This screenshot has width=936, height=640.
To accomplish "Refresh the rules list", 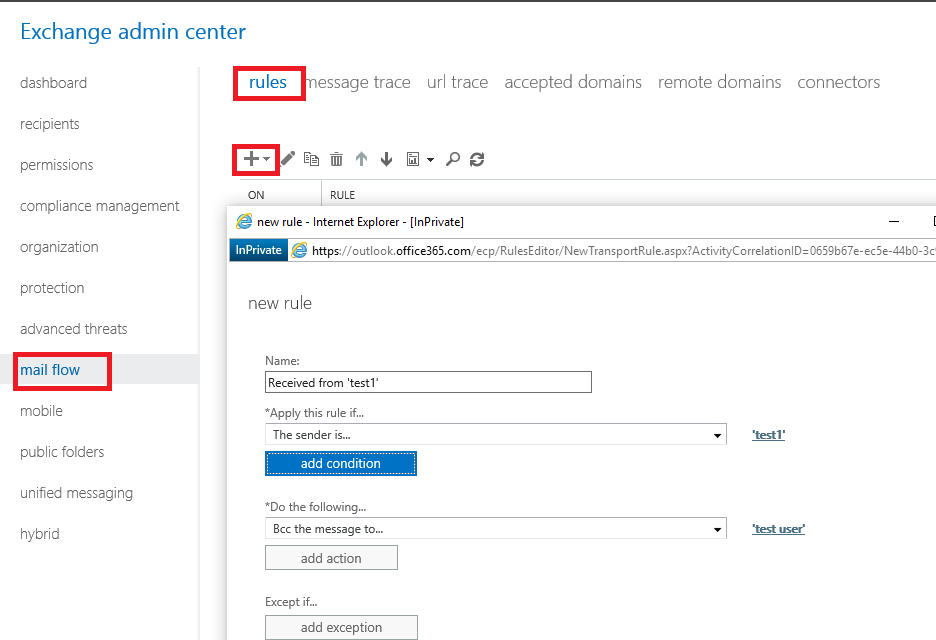I will 477,159.
